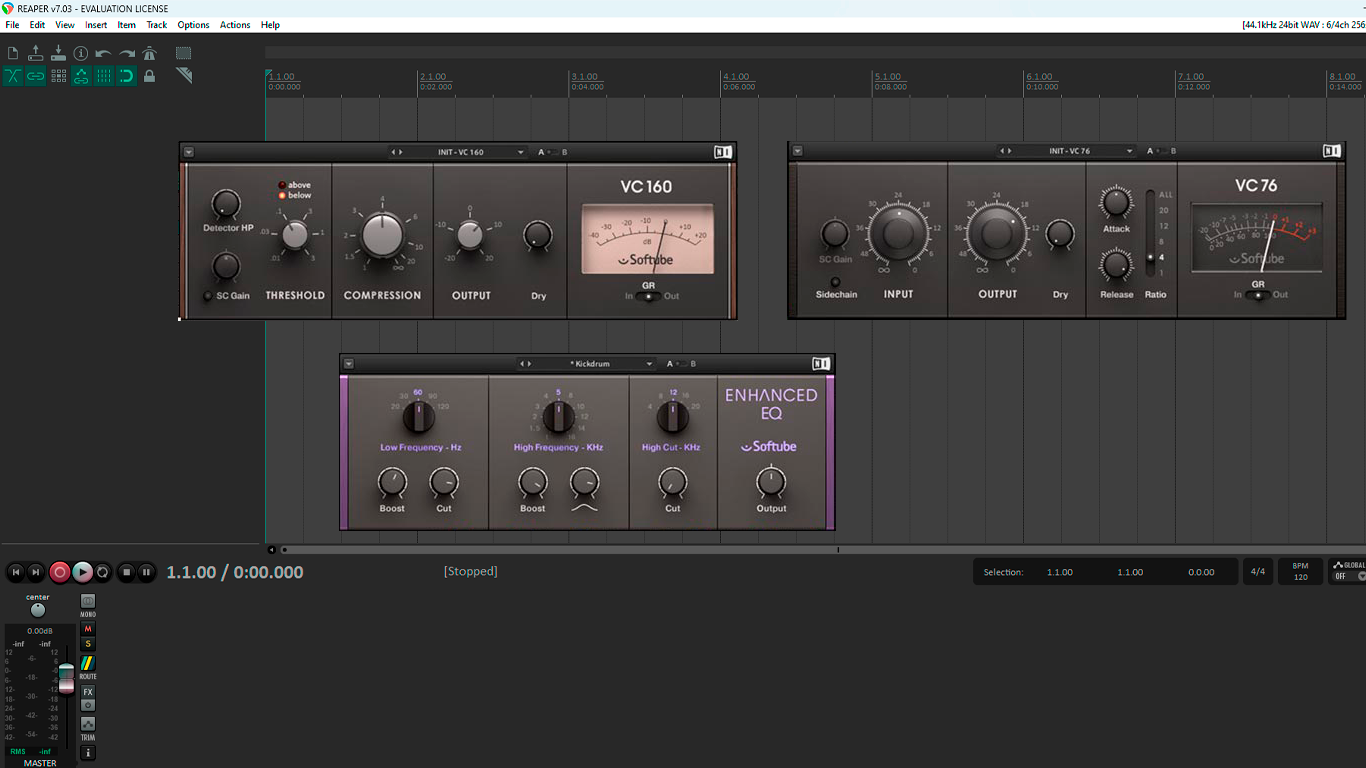Open the Track menu
This screenshot has height=768, width=1366.
(157, 25)
